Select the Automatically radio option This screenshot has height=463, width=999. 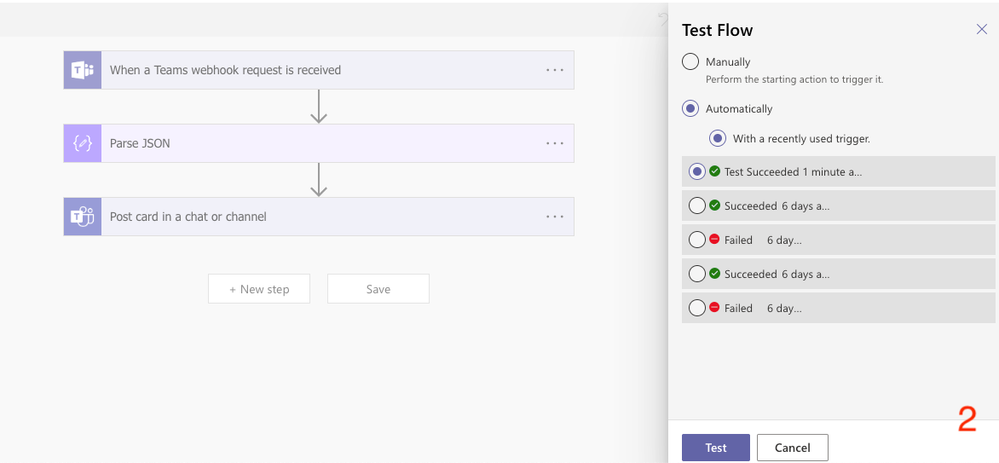[x=690, y=108]
